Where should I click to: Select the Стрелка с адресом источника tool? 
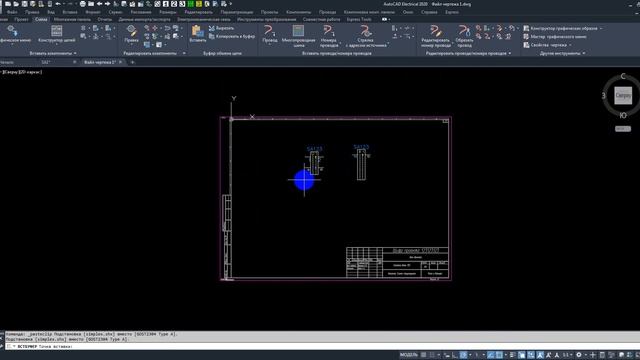(x=366, y=36)
